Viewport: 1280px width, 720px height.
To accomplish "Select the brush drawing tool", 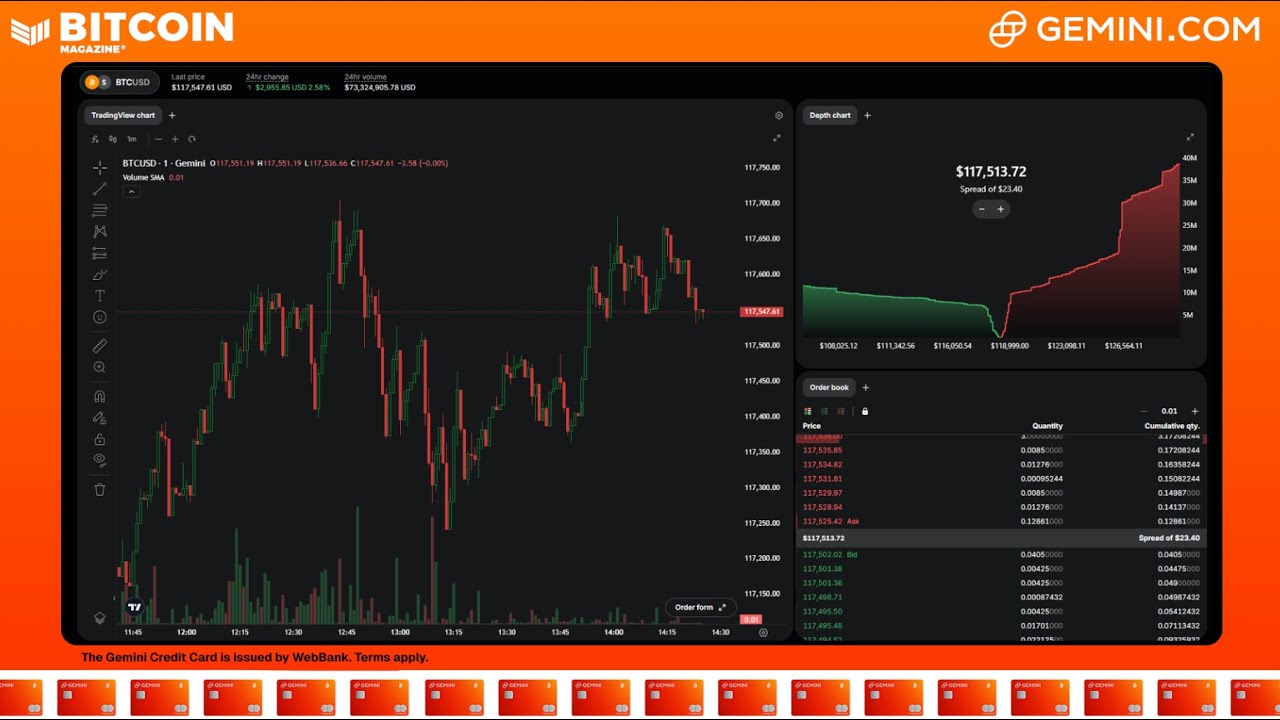I will tap(100, 275).
